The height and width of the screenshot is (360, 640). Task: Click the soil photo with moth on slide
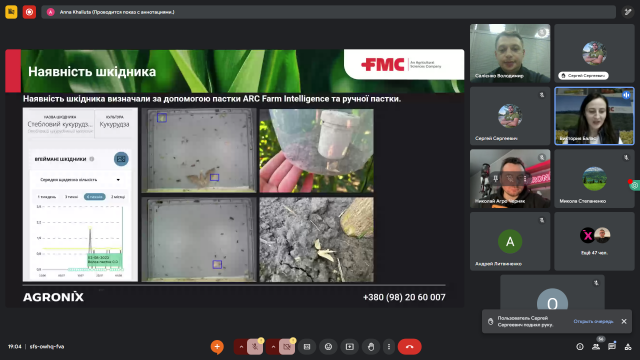[316, 240]
